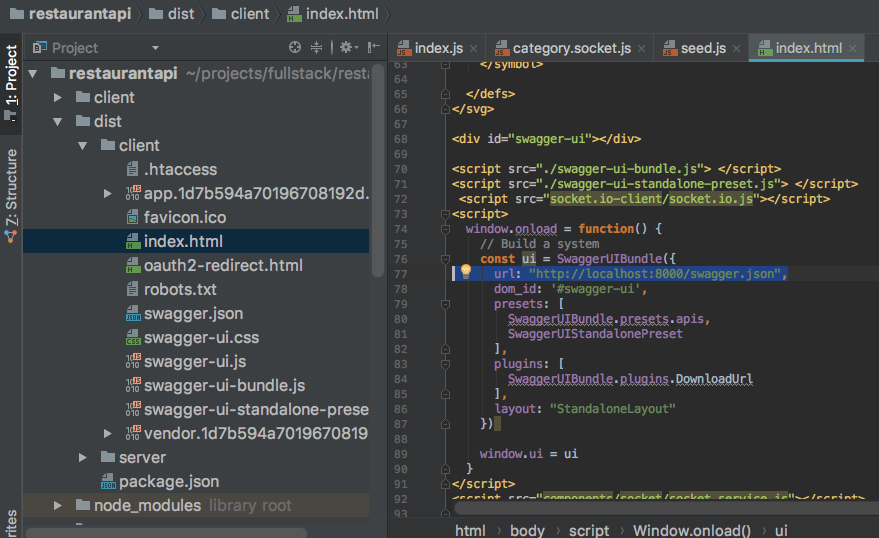Viewport: 879px width, 538px height.
Task: Click index.html in the navigation bar
Action: (332, 14)
